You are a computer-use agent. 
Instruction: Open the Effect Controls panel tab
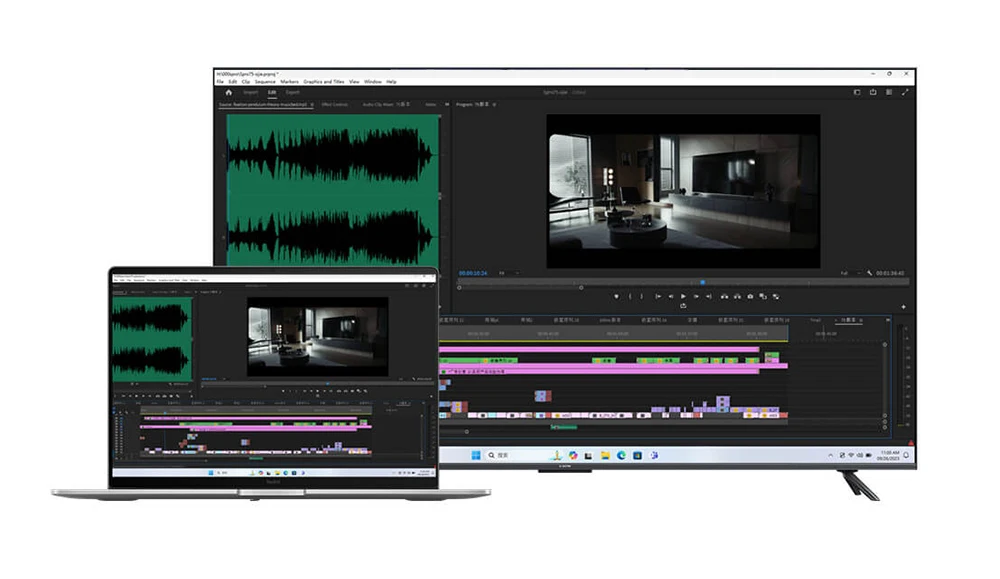[333, 104]
